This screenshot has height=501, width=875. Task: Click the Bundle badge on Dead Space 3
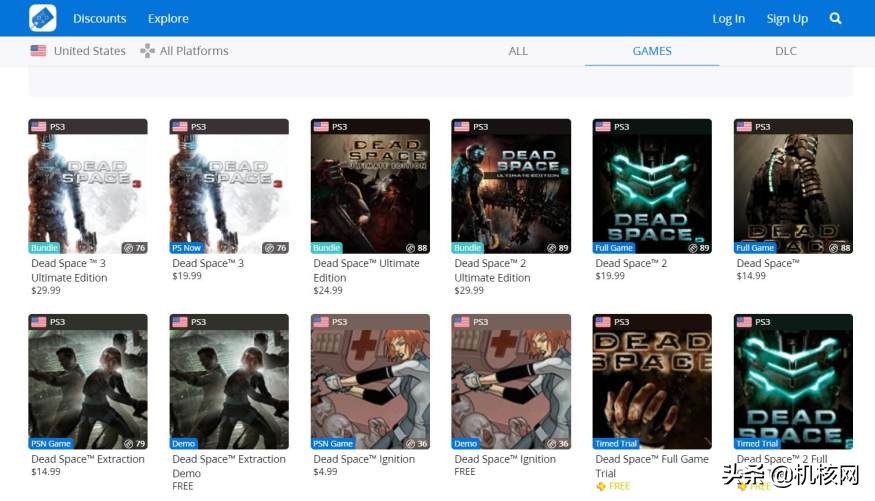click(45, 248)
